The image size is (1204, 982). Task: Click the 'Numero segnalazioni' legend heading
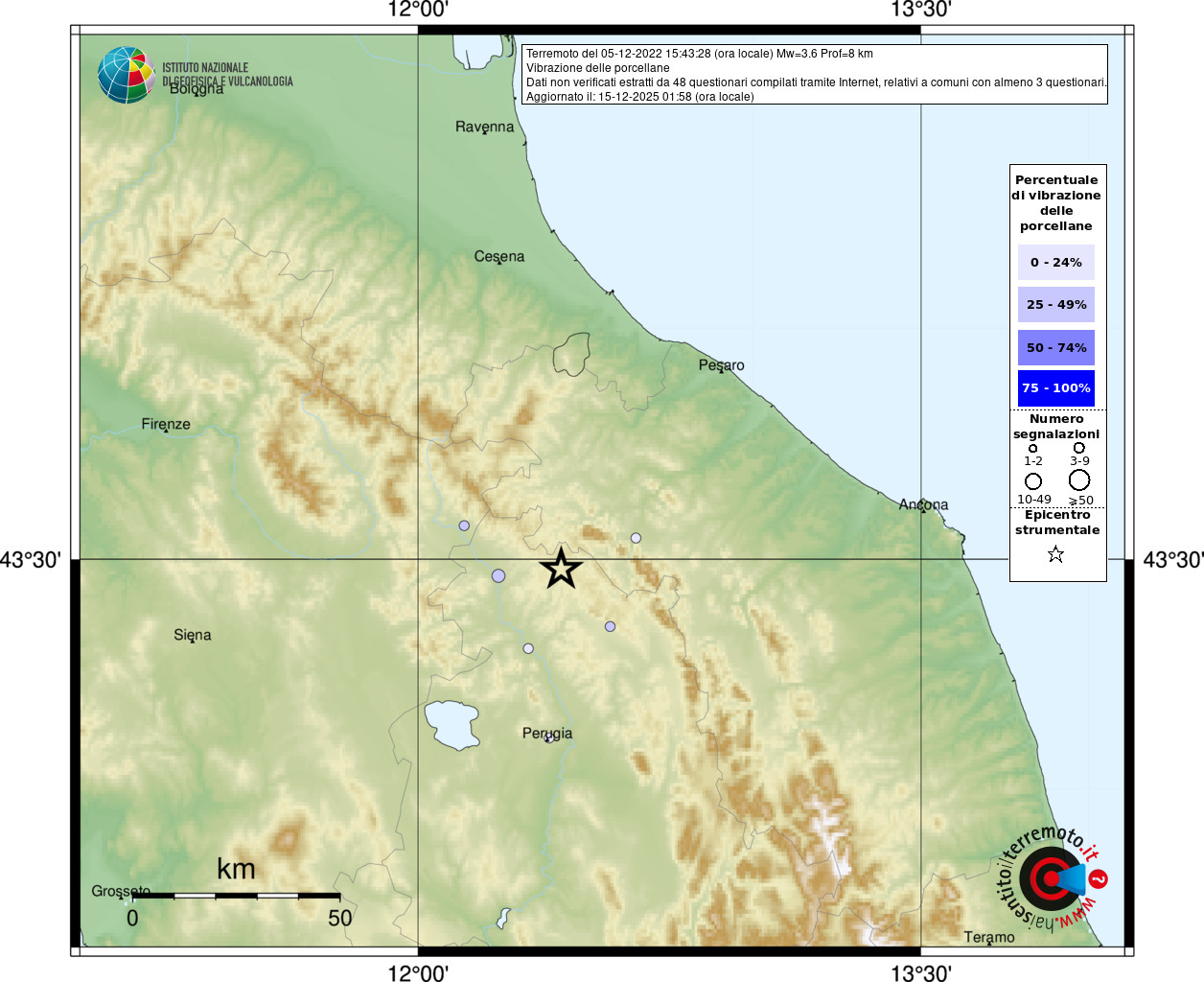[x=1056, y=427]
